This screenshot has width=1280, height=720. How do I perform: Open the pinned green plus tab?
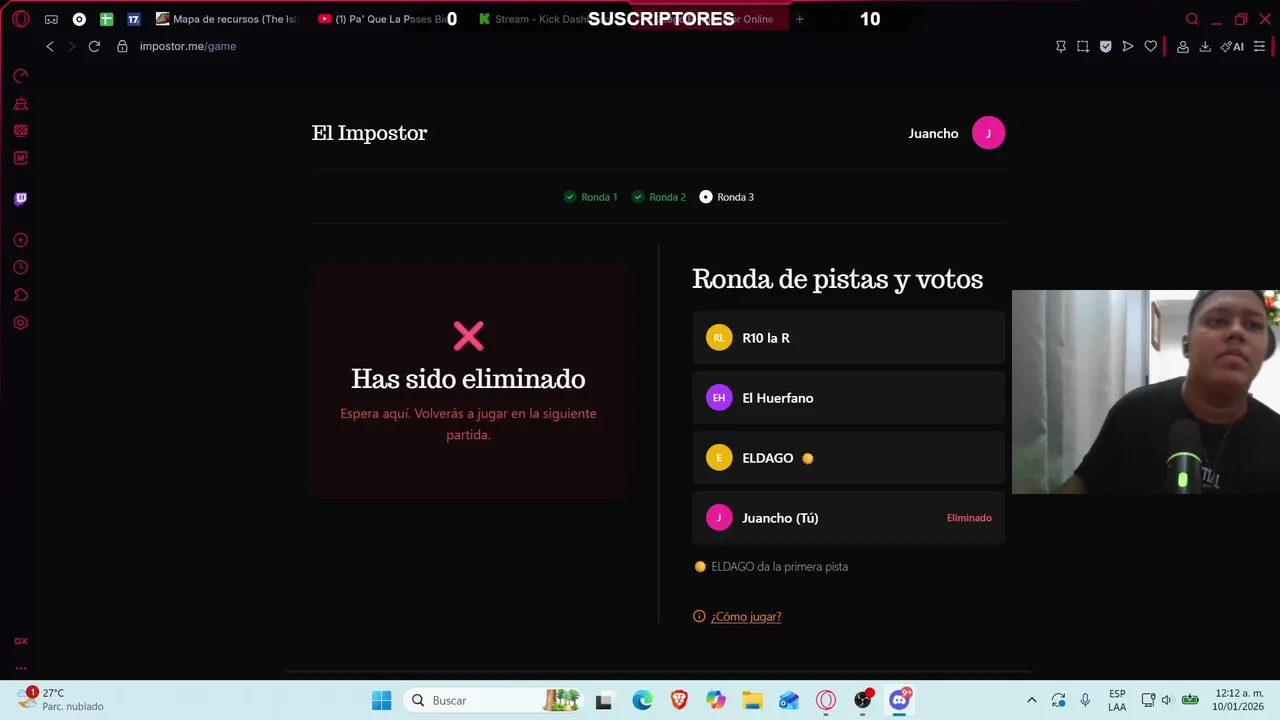click(106, 19)
